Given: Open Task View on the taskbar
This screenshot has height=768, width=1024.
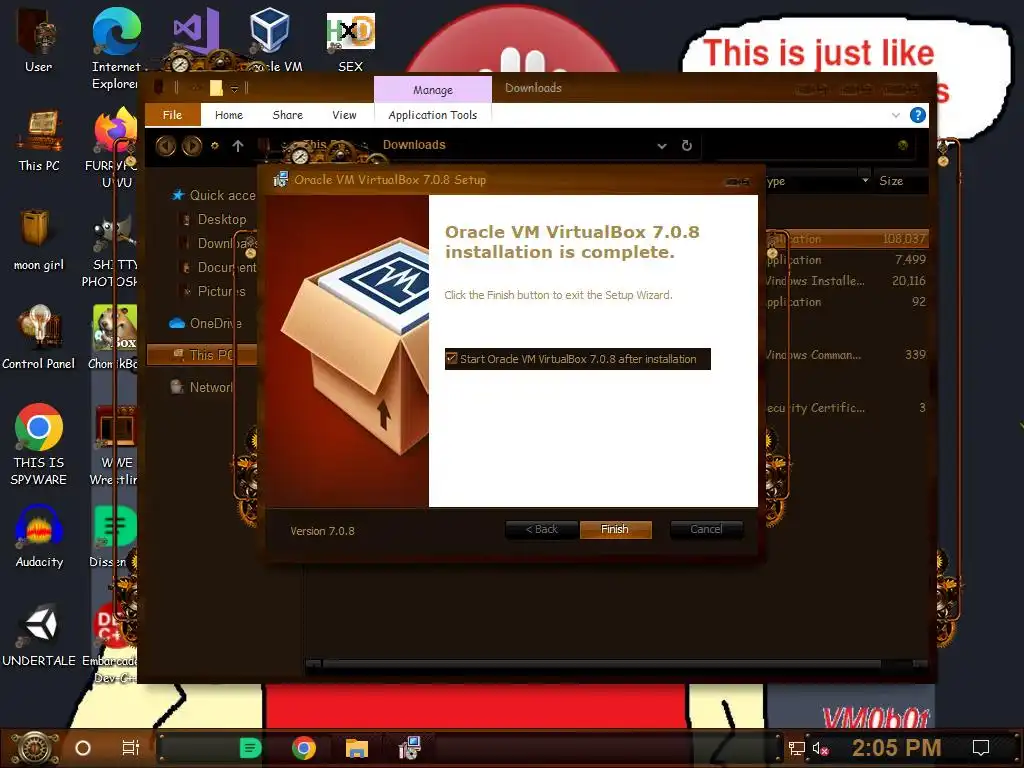Looking at the screenshot, I should 131,748.
